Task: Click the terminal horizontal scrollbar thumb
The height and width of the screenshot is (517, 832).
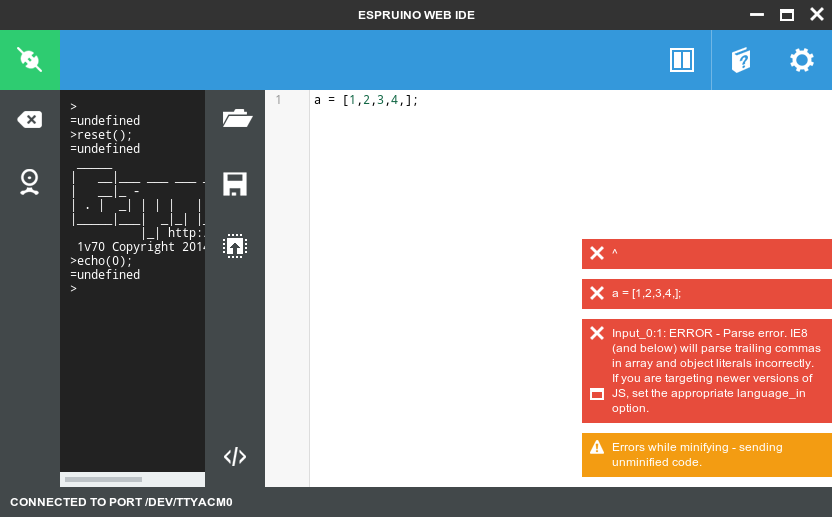Action: click(103, 479)
